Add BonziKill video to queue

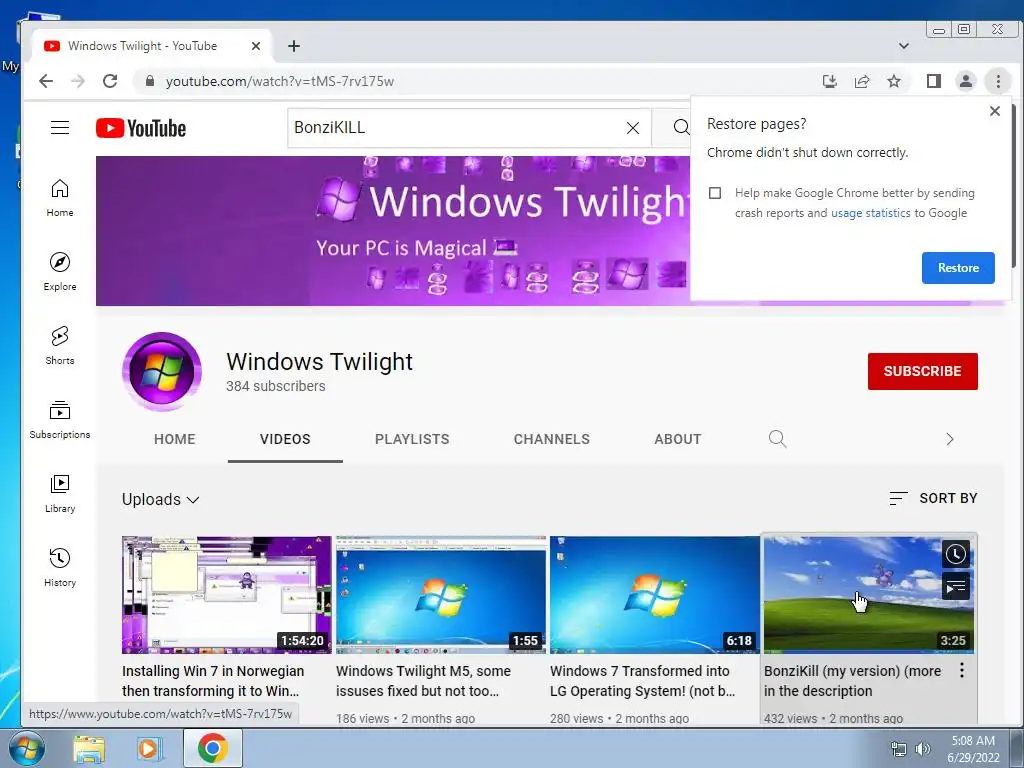tap(955, 587)
